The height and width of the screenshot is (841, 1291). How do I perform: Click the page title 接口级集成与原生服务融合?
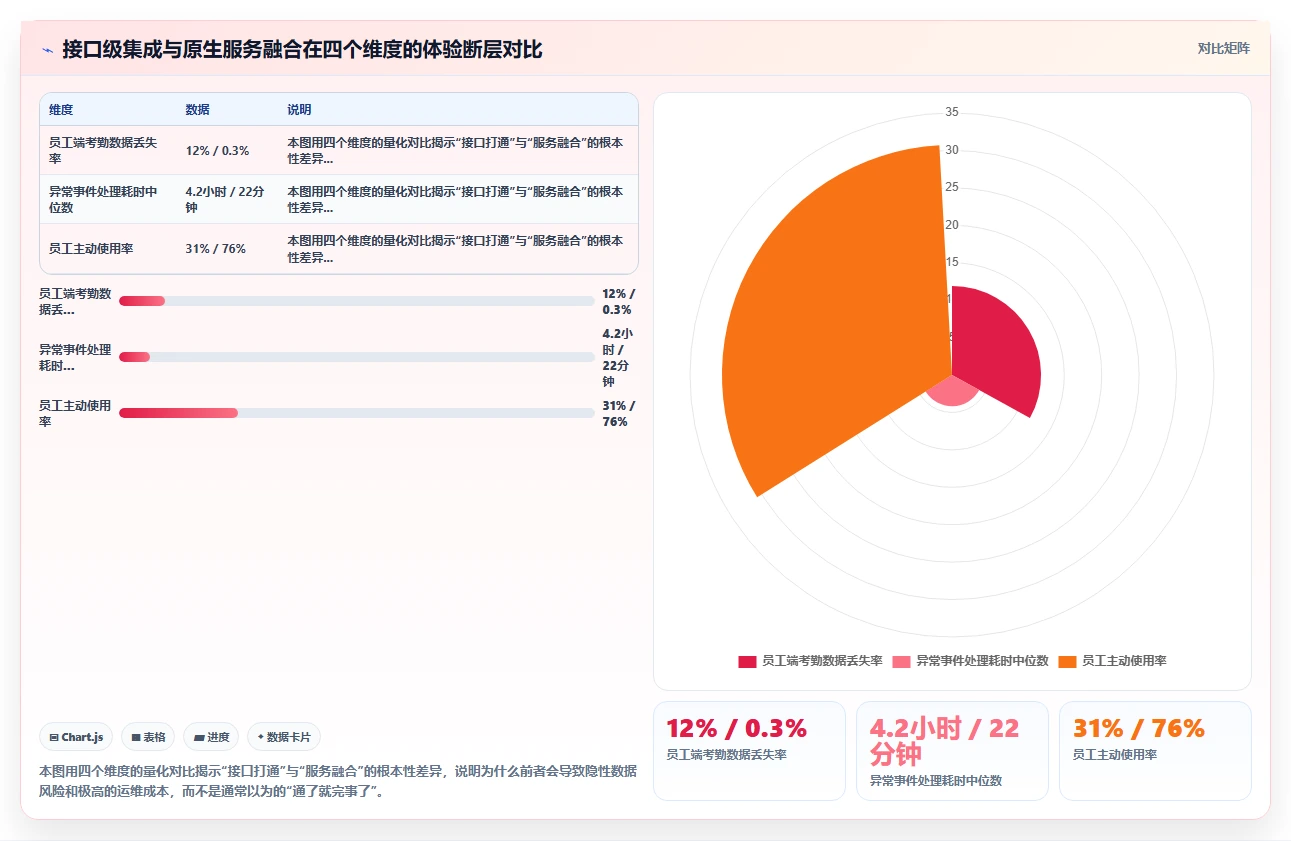tap(302, 50)
